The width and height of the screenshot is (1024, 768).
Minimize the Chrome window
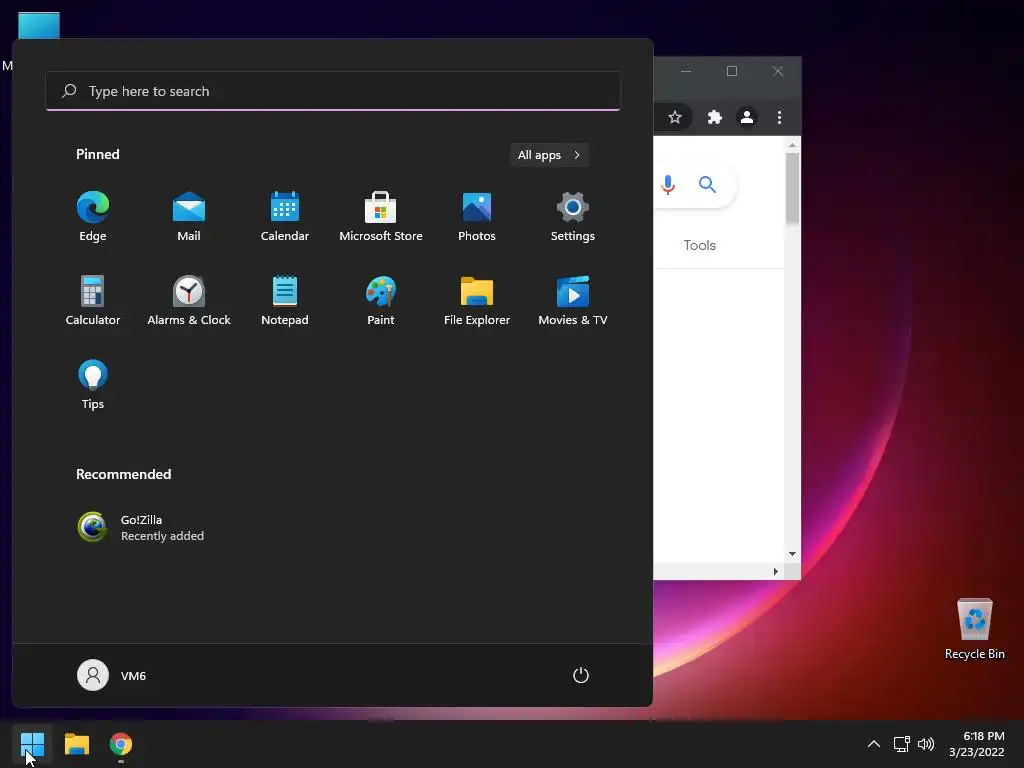(686, 71)
